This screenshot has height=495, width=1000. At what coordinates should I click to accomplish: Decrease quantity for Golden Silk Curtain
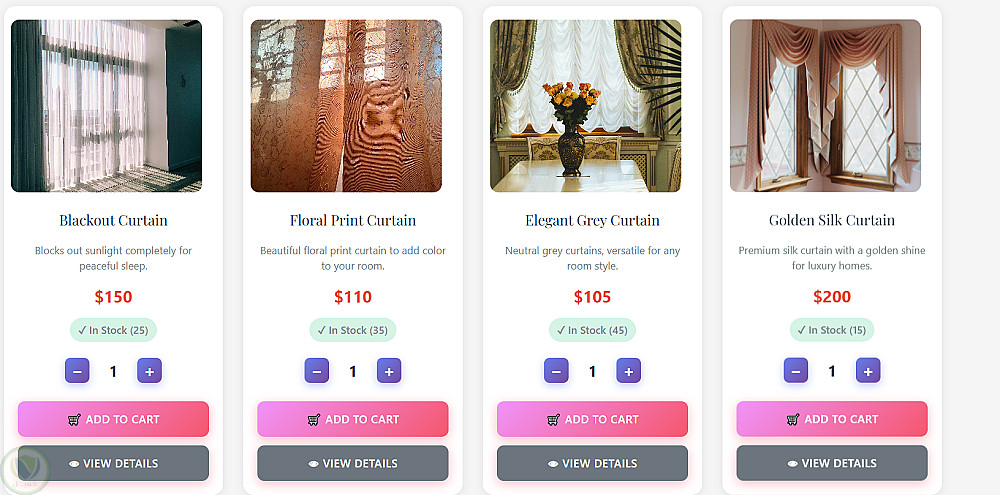coord(796,371)
